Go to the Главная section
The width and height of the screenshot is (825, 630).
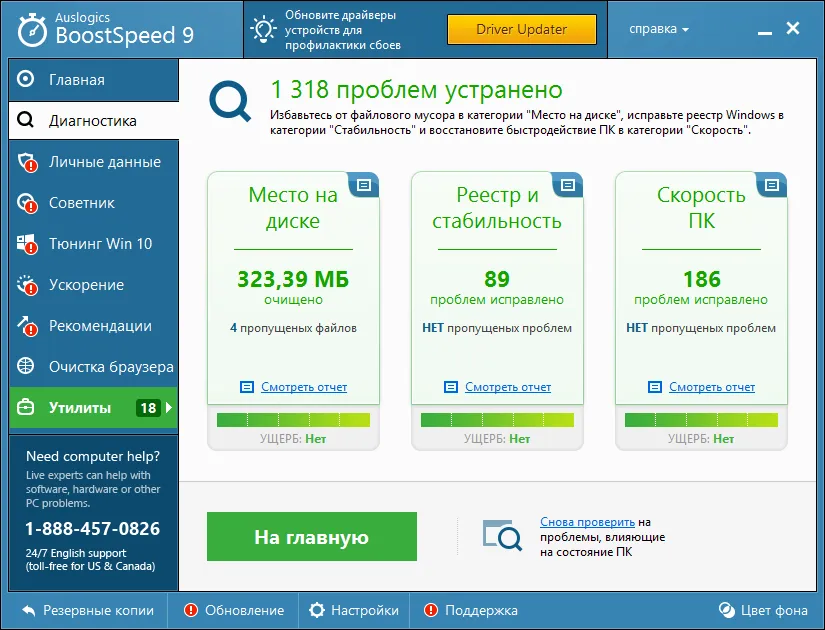[x=94, y=79]
